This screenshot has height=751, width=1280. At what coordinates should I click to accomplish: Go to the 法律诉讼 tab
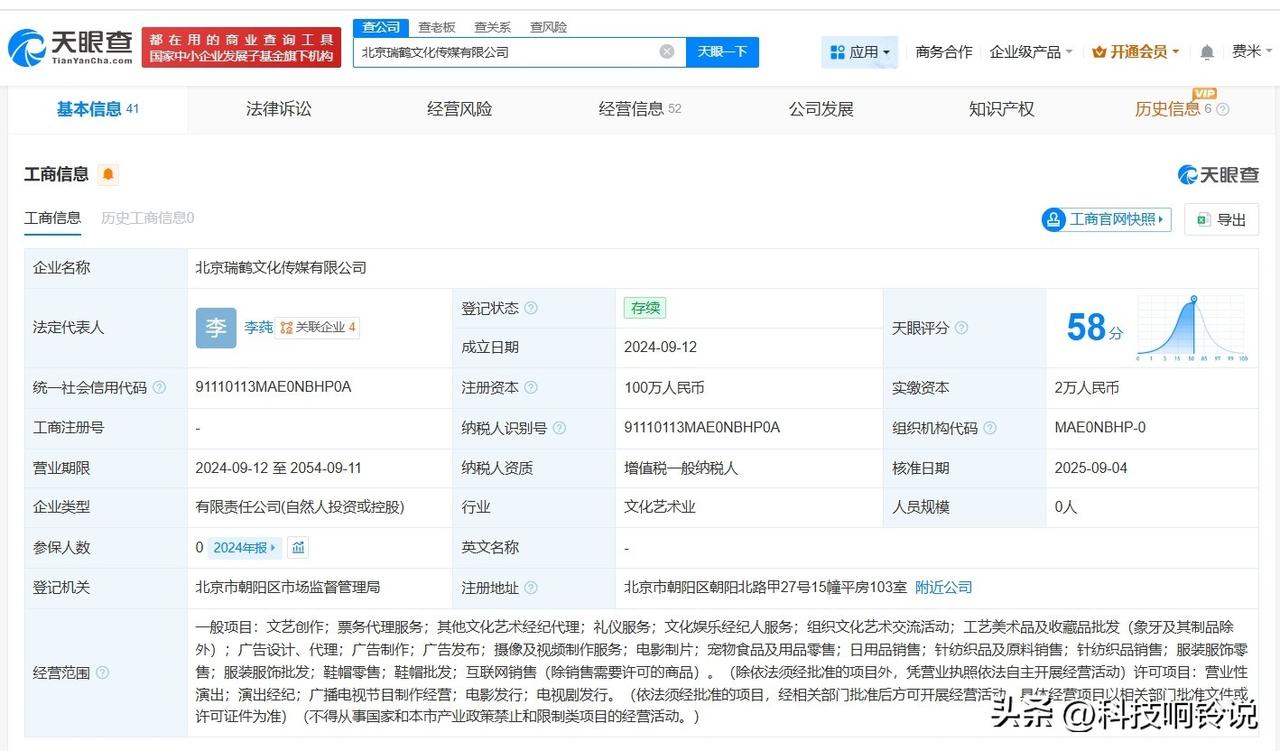pos(279,109)
